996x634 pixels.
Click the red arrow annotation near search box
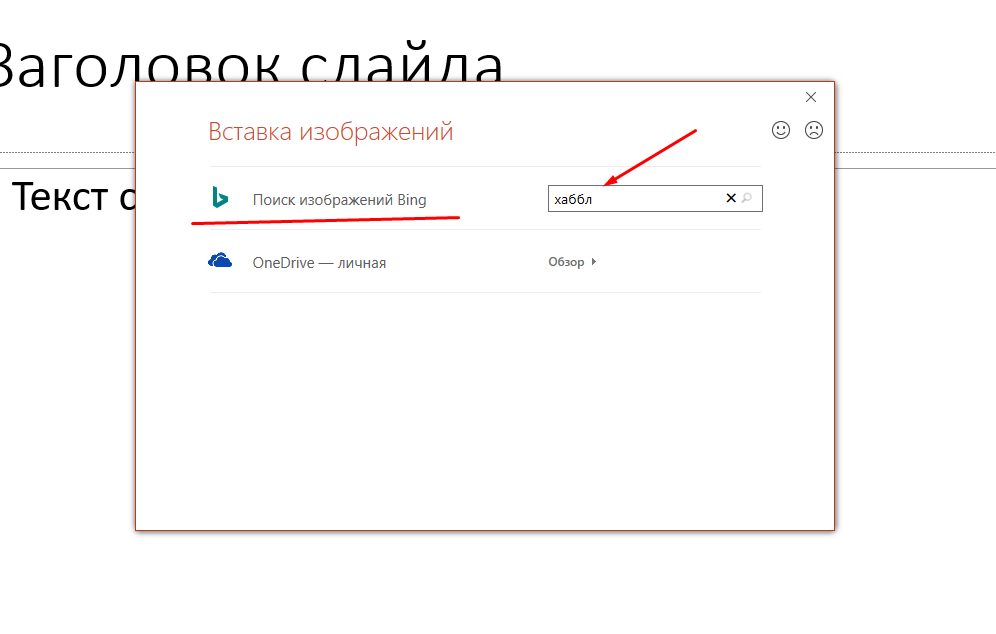(650, 158)
